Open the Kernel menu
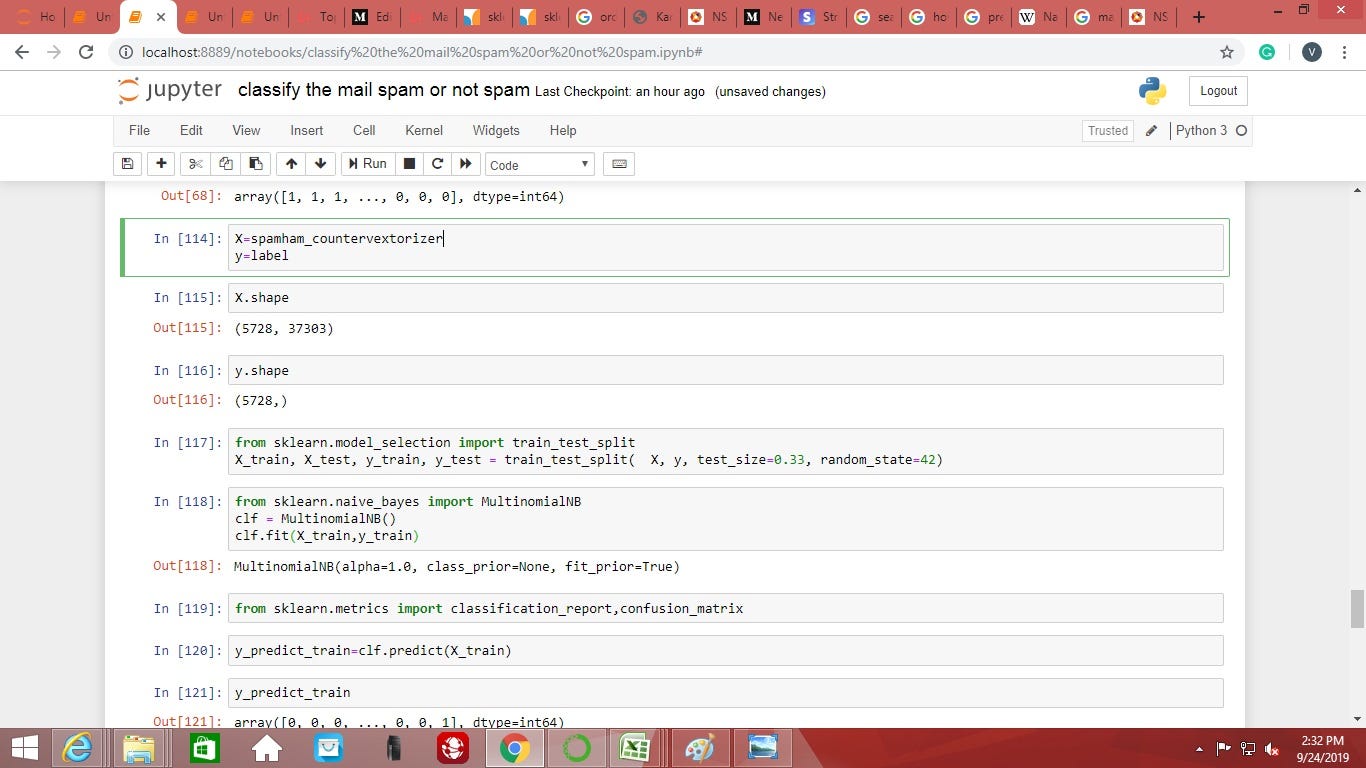The image size is (1366, 768). click(x=423, y=130)
